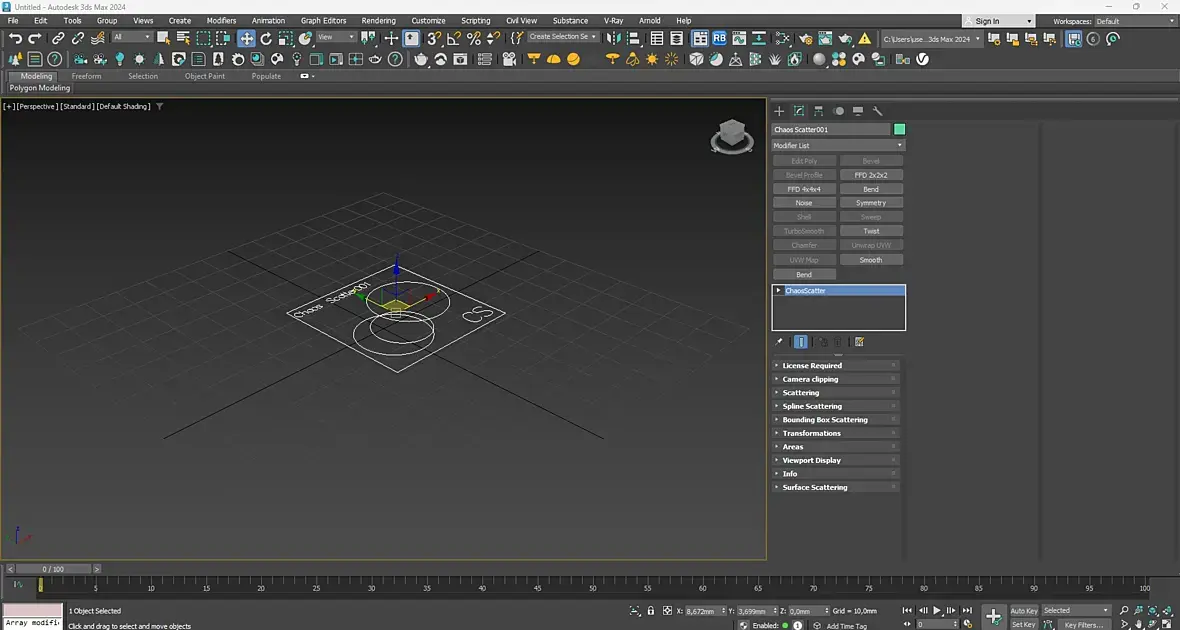Click the Link objects chain icon
The image size is (1180, 630).
tap(58, 38)
